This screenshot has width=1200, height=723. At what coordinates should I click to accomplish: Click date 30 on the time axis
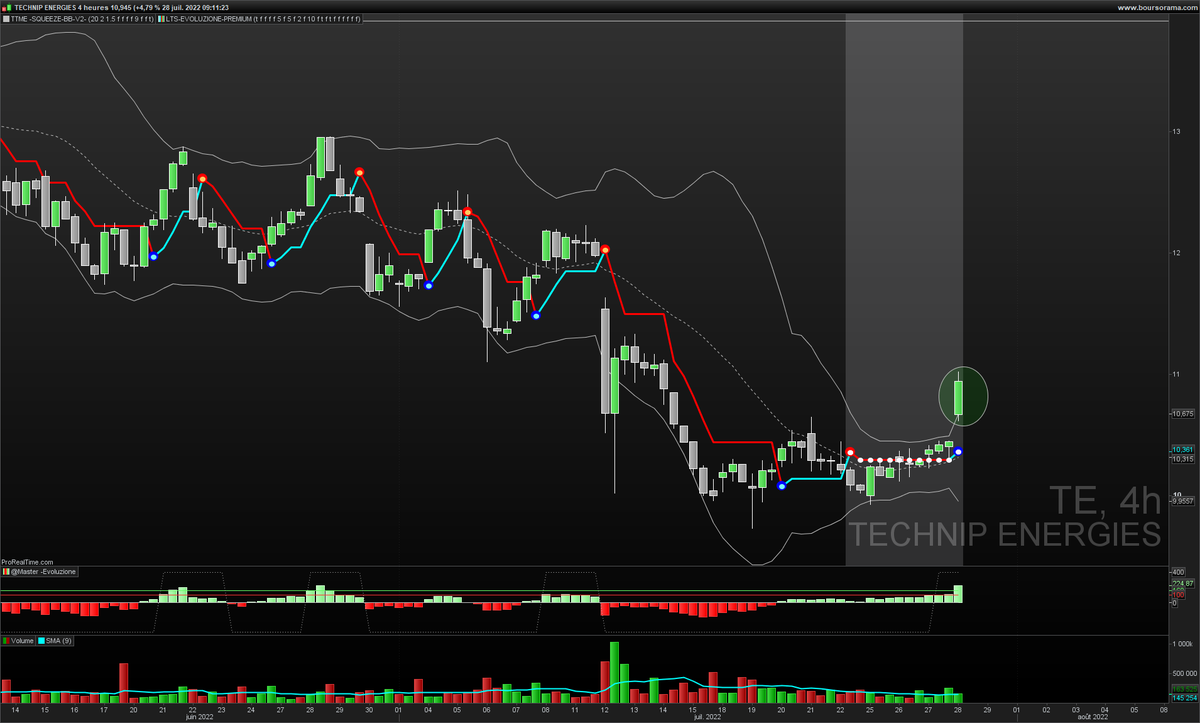tap(369, 709)
